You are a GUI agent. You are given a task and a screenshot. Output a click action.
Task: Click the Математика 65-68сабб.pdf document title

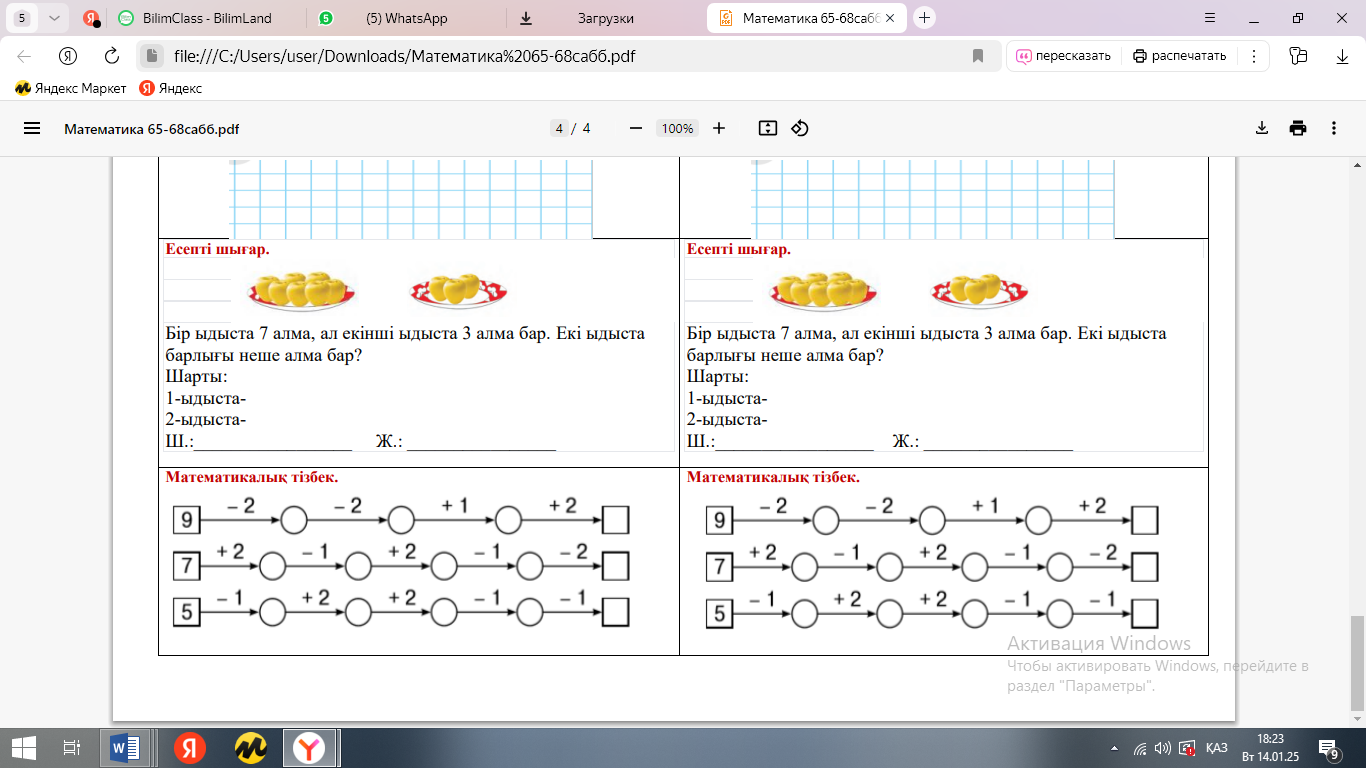152,129
